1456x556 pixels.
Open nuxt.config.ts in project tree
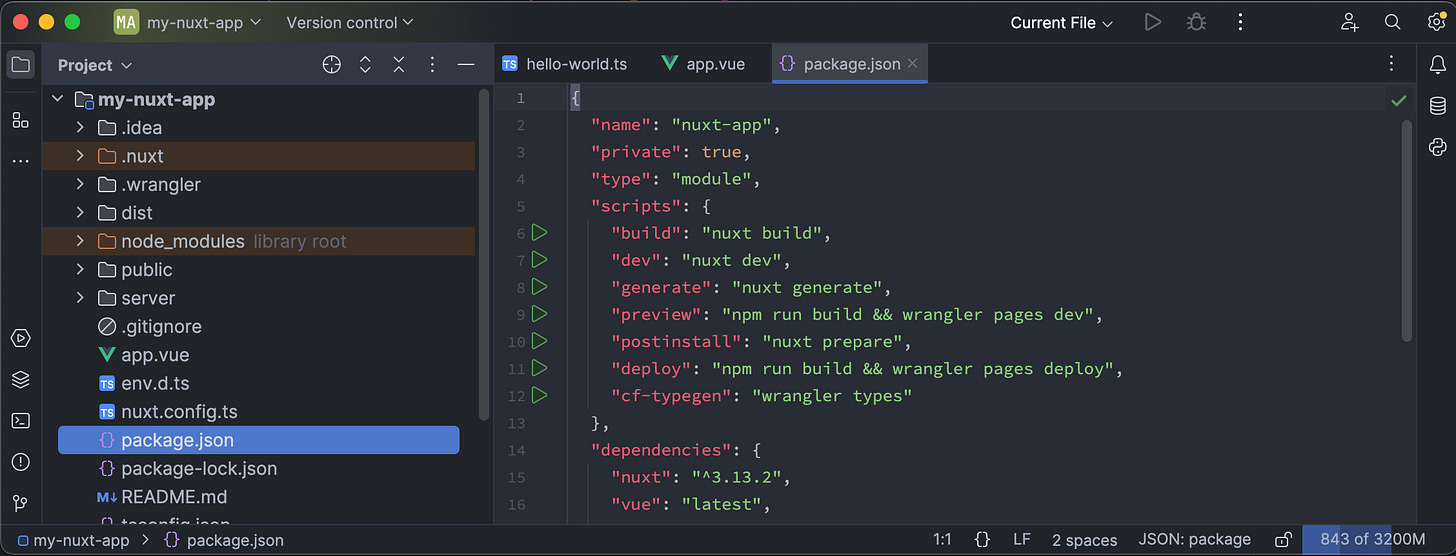179,412
